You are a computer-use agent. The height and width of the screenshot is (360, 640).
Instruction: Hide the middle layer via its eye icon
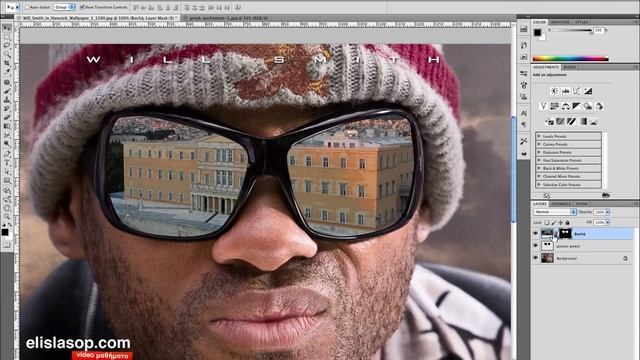click(x=536, y=246)
